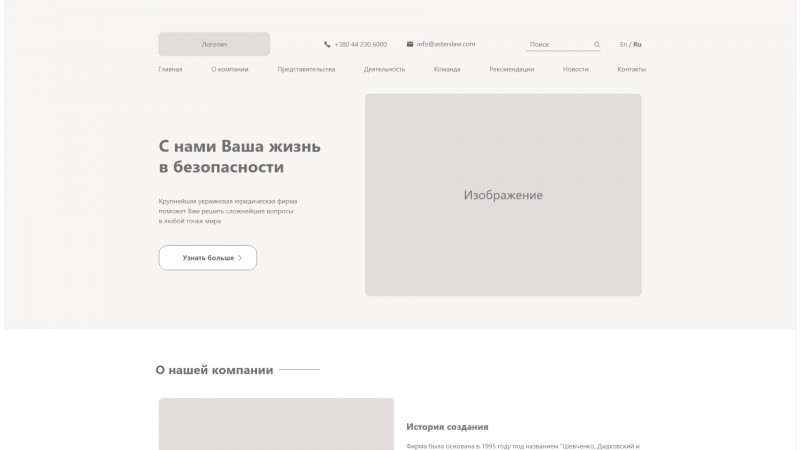The width and height of the screenshot is (800, 450).
Task: Open the Новости menu item
Action: (x=576, y=69)
